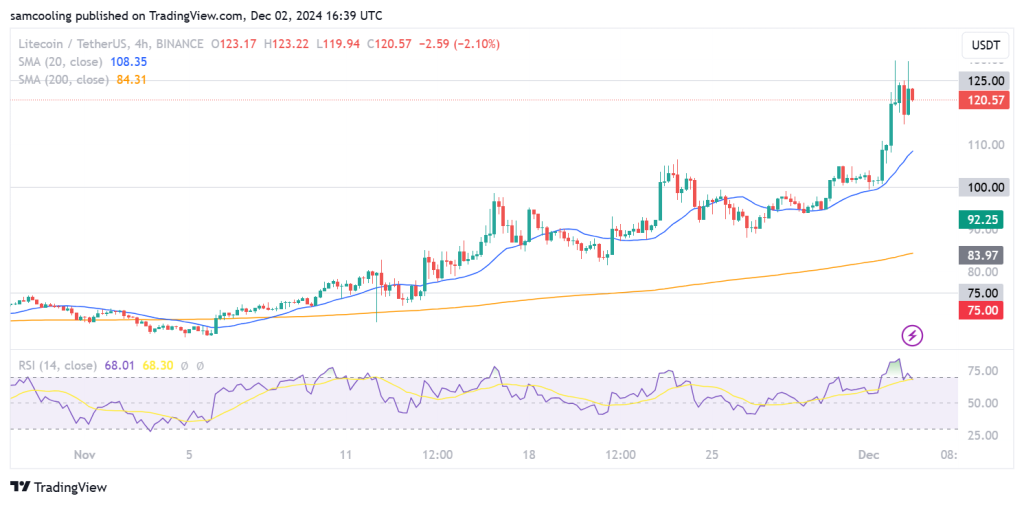Screen dimensions: 1024x505
Task: Click the red 120.57 current price label
Action: tap(984, 100)
